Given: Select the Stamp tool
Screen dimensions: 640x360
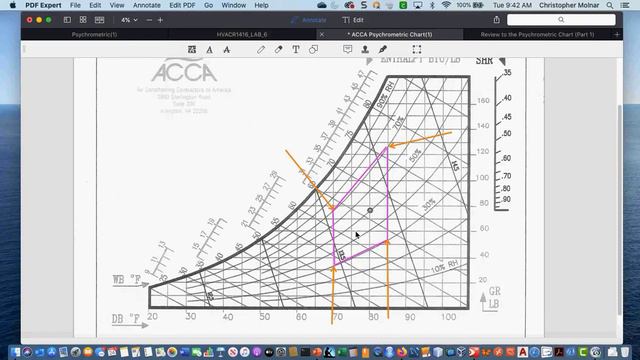Looking at the screenshot, I should [x=365, y=50].
